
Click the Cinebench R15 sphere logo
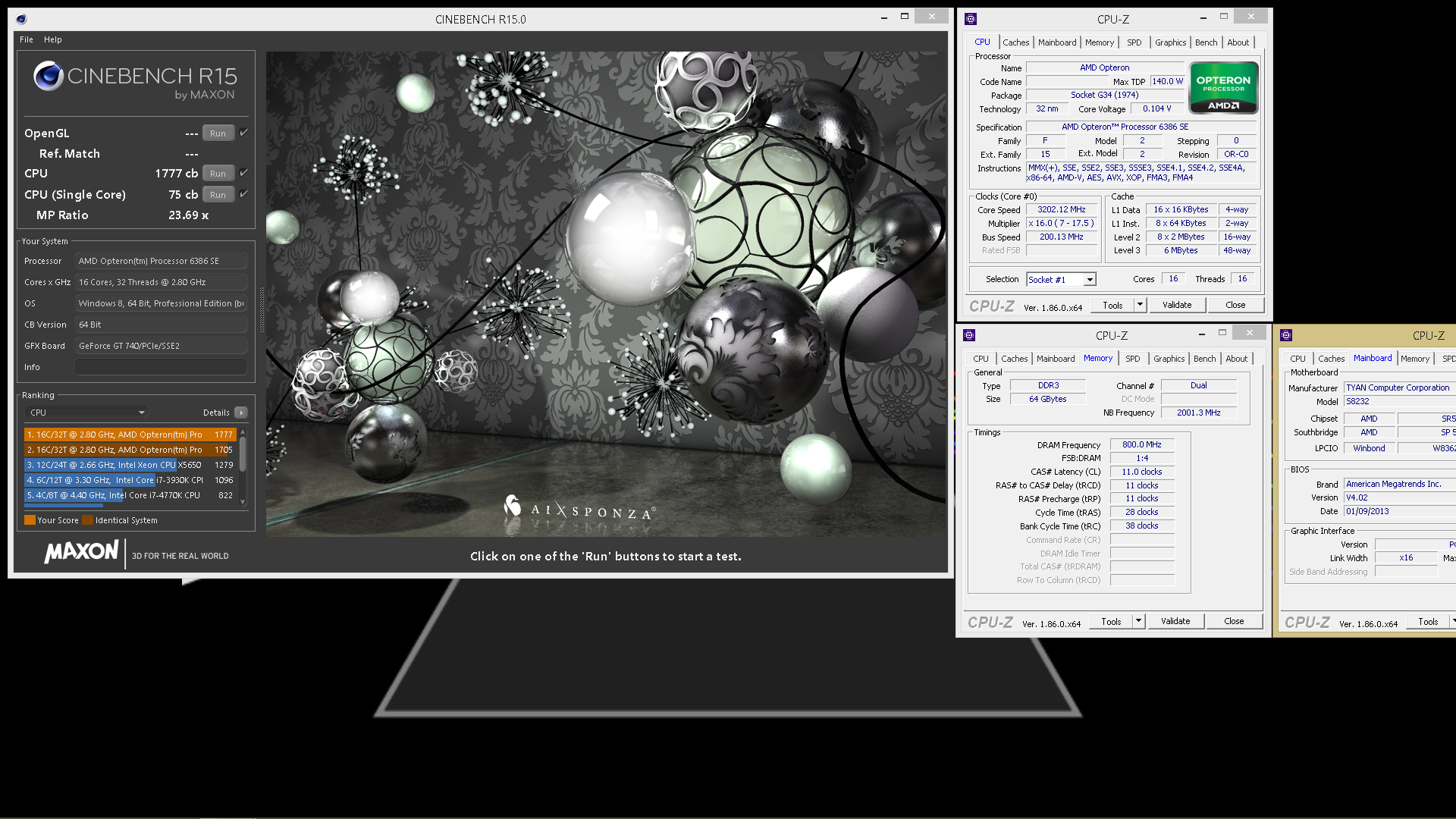(x=49, y=76)
